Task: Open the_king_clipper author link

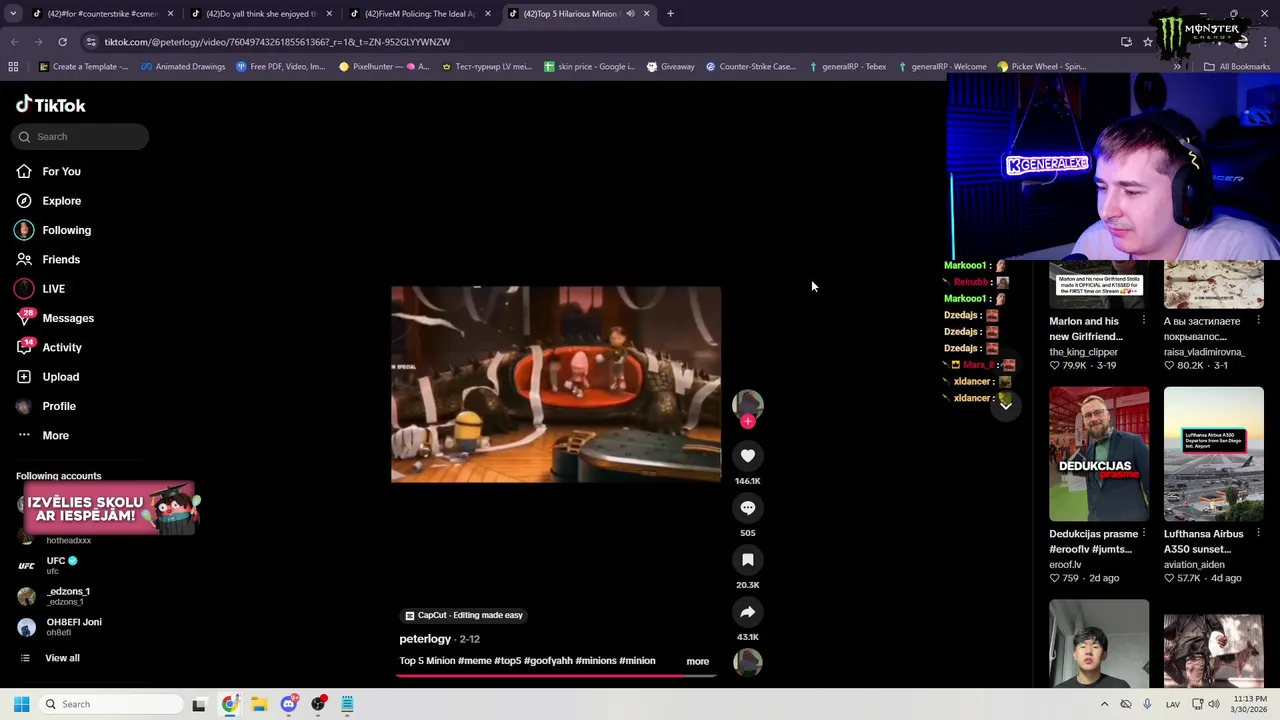Action: 1083,352
